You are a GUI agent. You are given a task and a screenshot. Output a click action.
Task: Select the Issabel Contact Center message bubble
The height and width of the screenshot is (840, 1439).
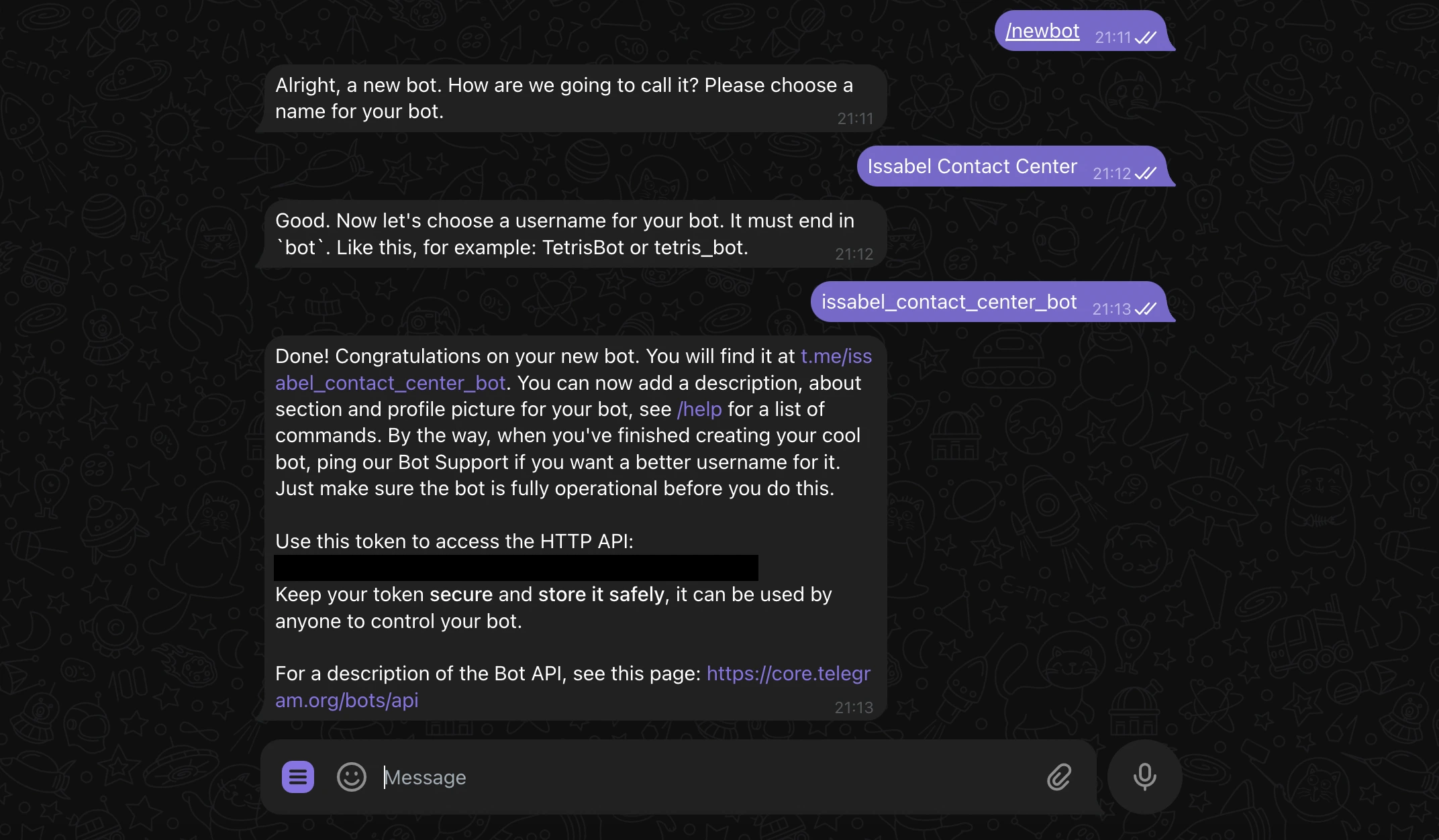pyautogui.click(x=972, y=166)
